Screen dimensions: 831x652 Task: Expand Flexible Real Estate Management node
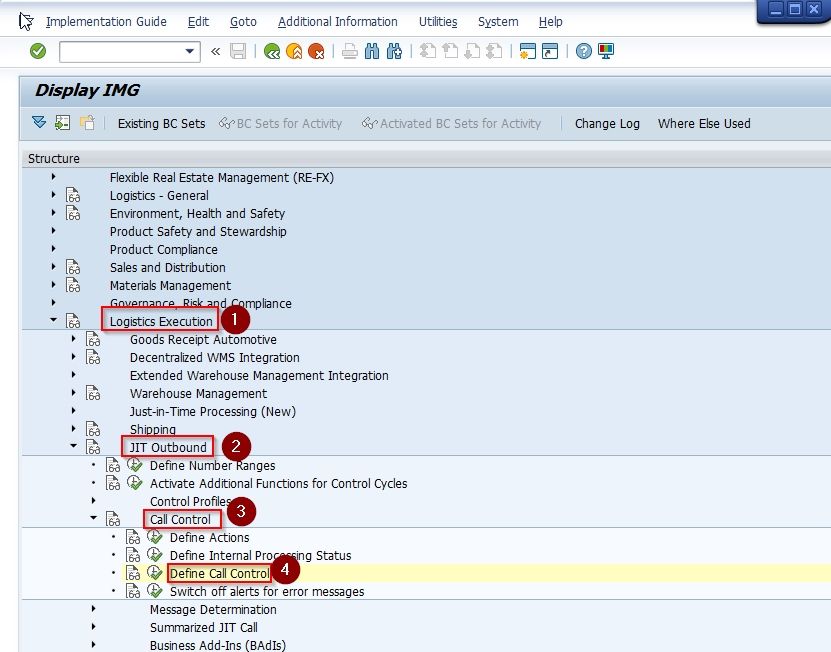[x=54, y=177]
